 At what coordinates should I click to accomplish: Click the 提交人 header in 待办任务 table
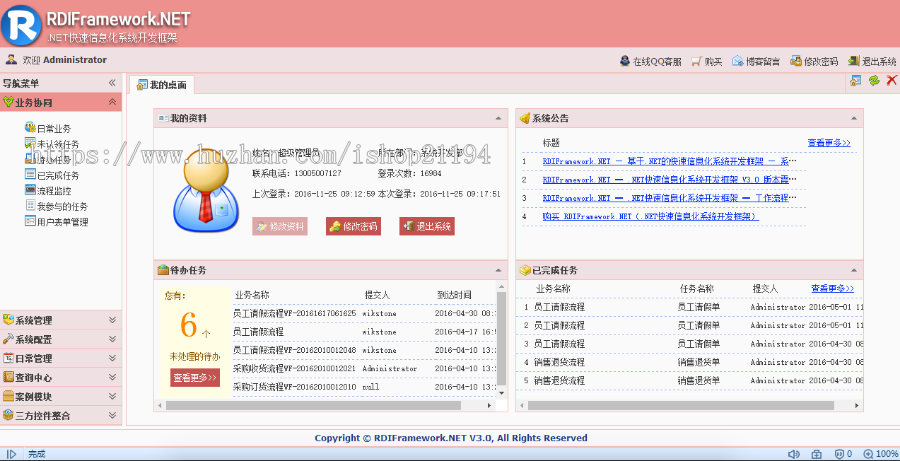click(x=377, y=295)
